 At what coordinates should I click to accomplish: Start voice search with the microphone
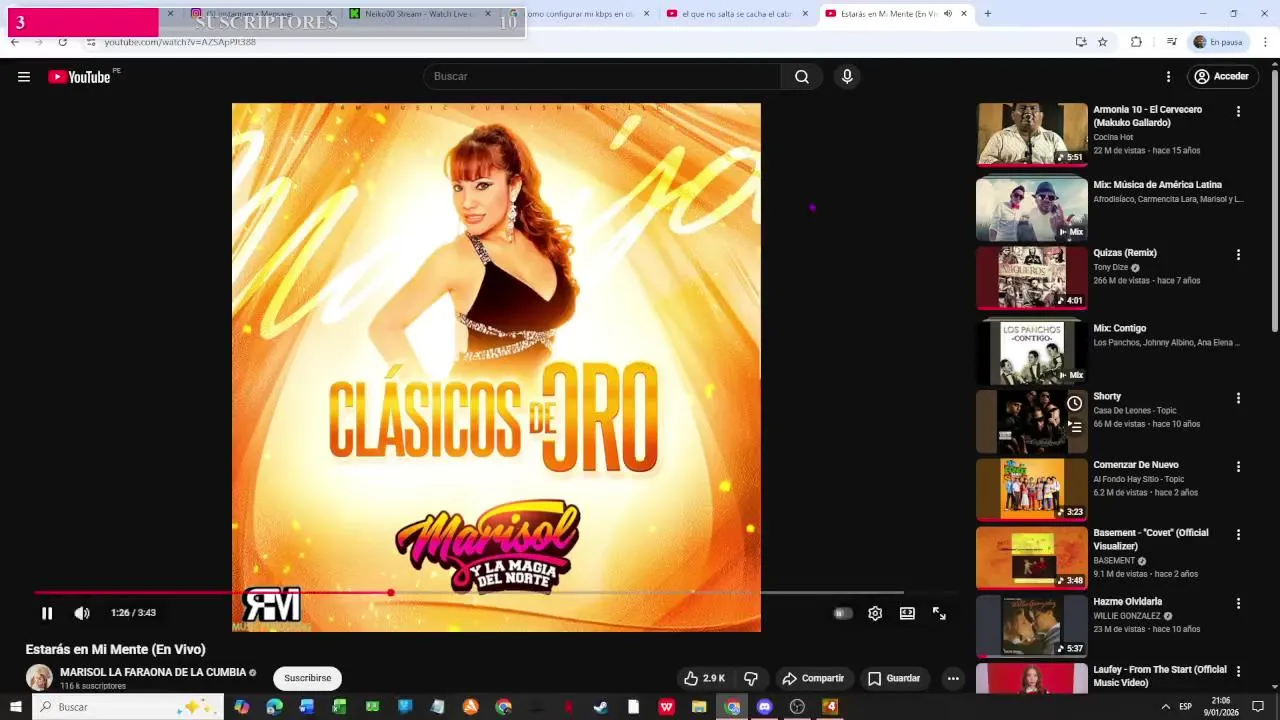pos(847,77)
